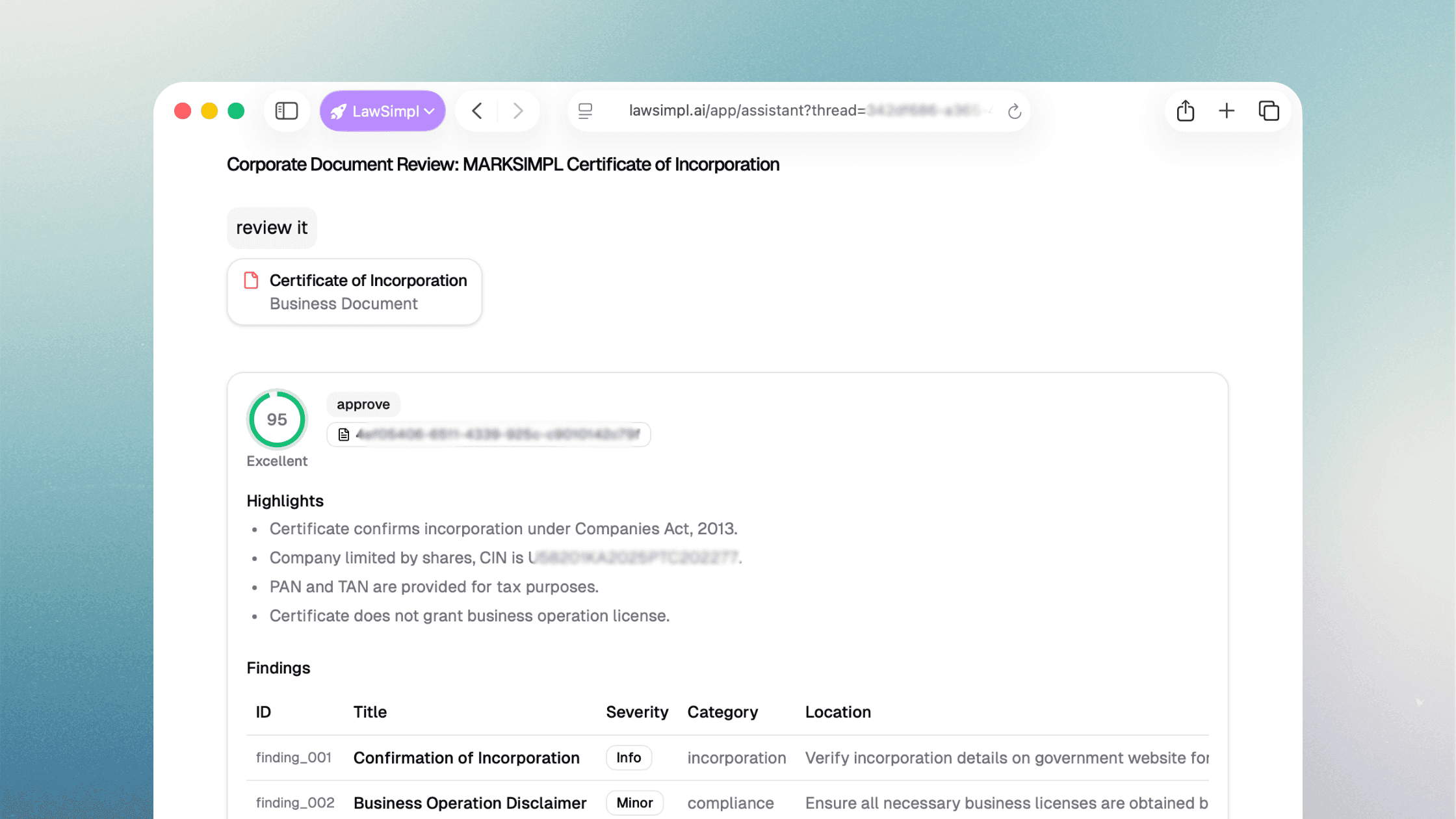Toggle the Minor severity badge on finding_002
This screenshot has height=819, width=1456.
pos(634,802)
